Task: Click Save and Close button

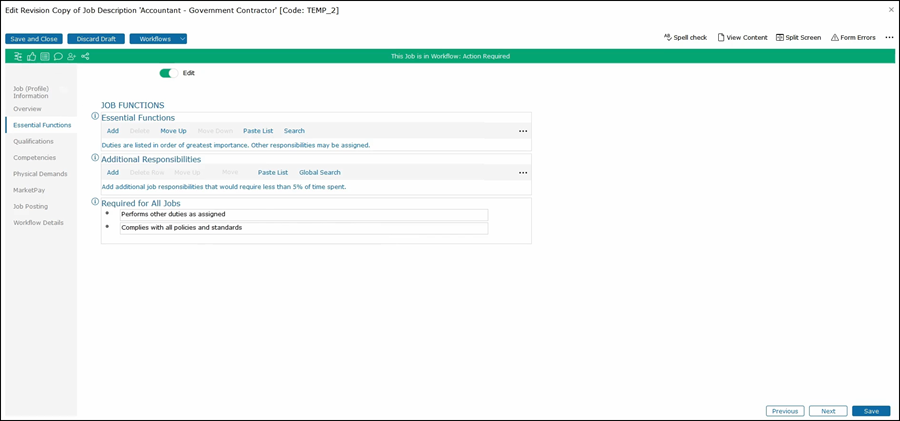Action: [34, 39]
